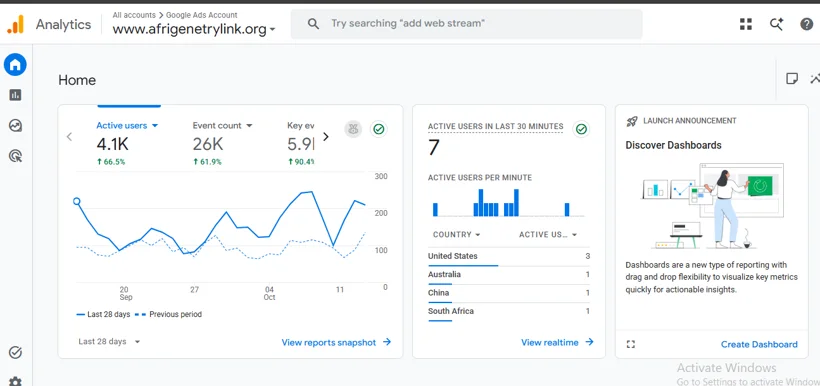Click the China country row
The image size is (820, 386).
click(x=509, y=293)
